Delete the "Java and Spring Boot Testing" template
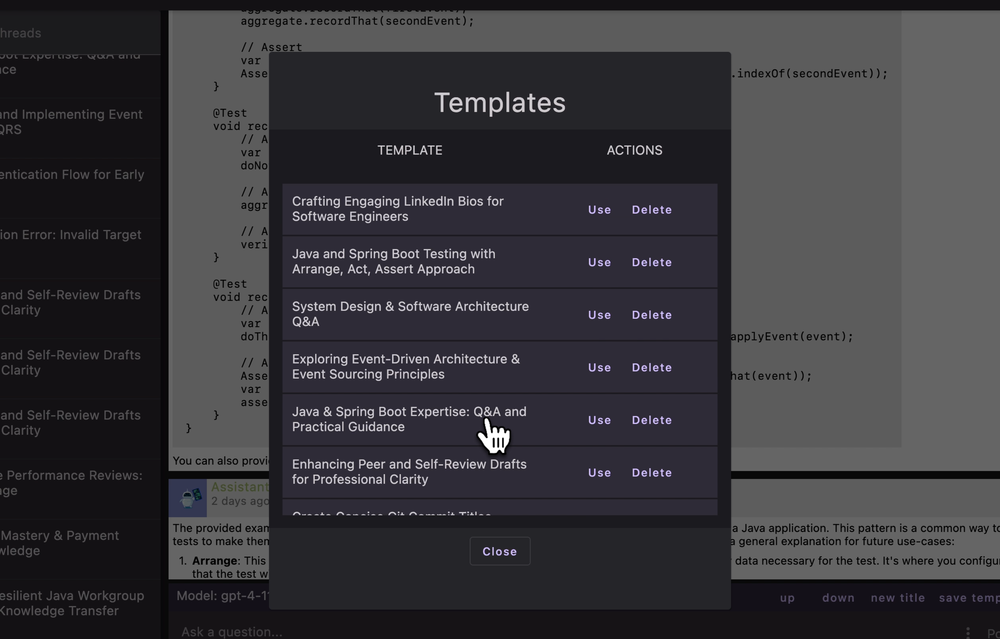Viewport: 1000px width, 639px height. 651,261
